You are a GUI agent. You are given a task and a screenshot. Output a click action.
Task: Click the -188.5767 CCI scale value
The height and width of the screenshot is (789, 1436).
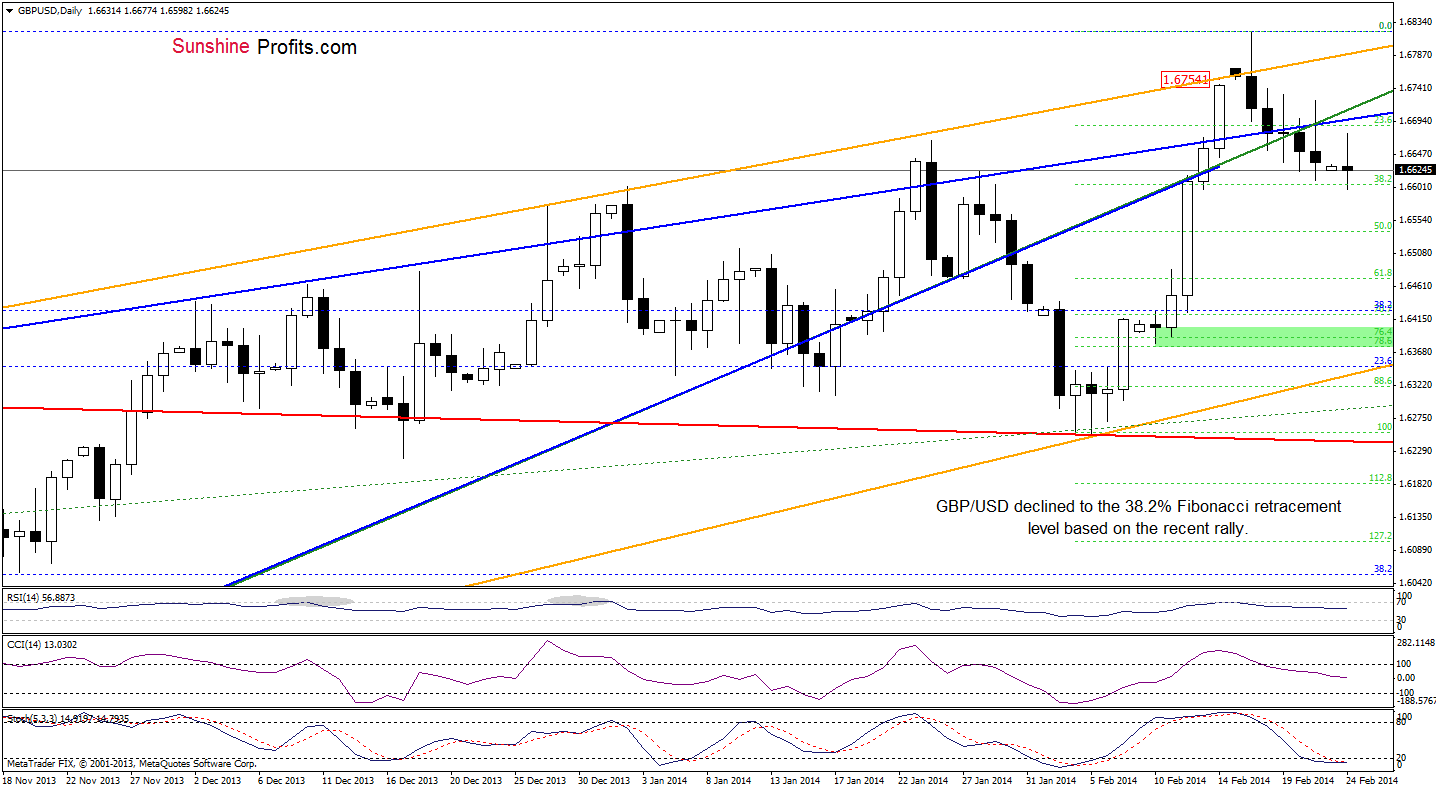tap(1416, 701)
